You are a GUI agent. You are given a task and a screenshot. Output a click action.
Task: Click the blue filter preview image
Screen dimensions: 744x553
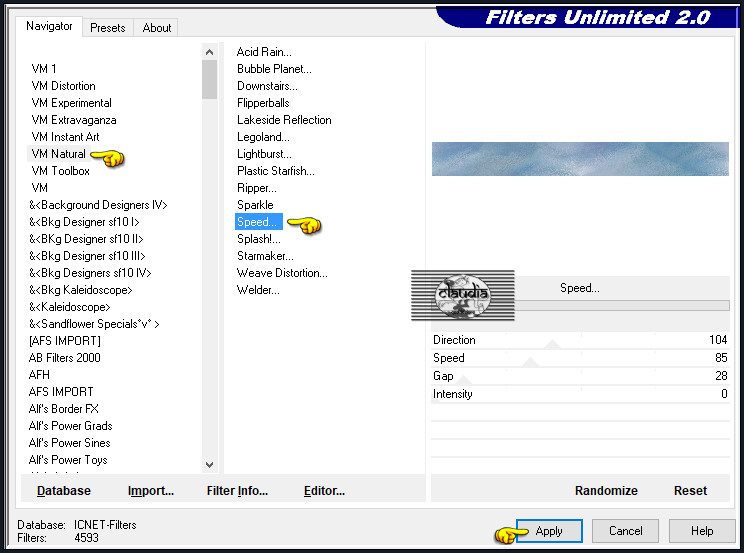580,159
